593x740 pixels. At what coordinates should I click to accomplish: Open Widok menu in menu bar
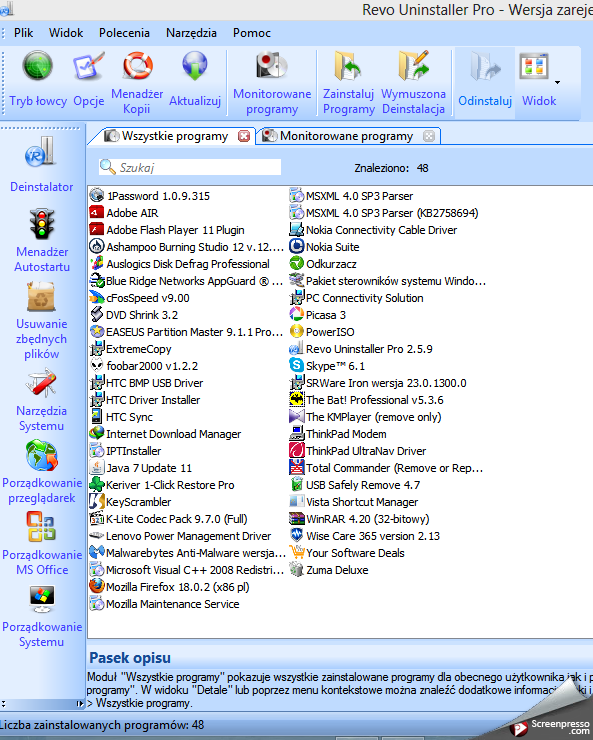tap(66, 33)
